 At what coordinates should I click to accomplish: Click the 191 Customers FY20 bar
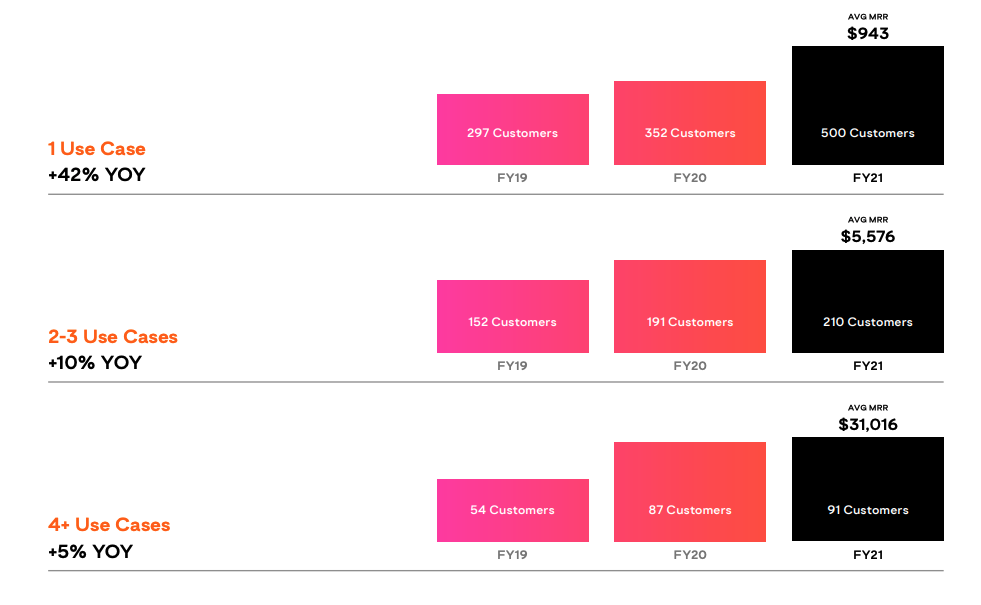[689, 307]
